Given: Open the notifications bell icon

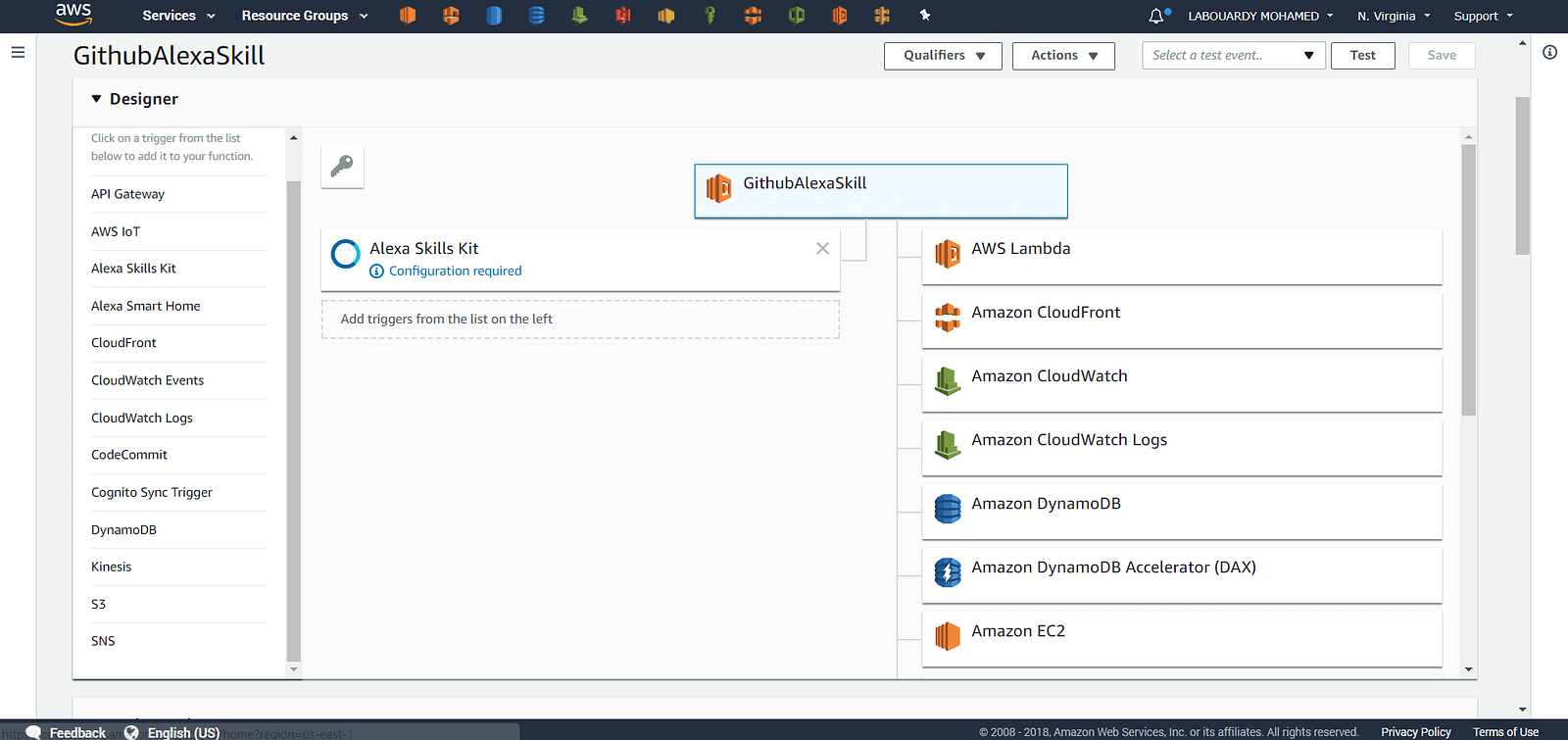Looking at the screenshot, I should 1157,16.
